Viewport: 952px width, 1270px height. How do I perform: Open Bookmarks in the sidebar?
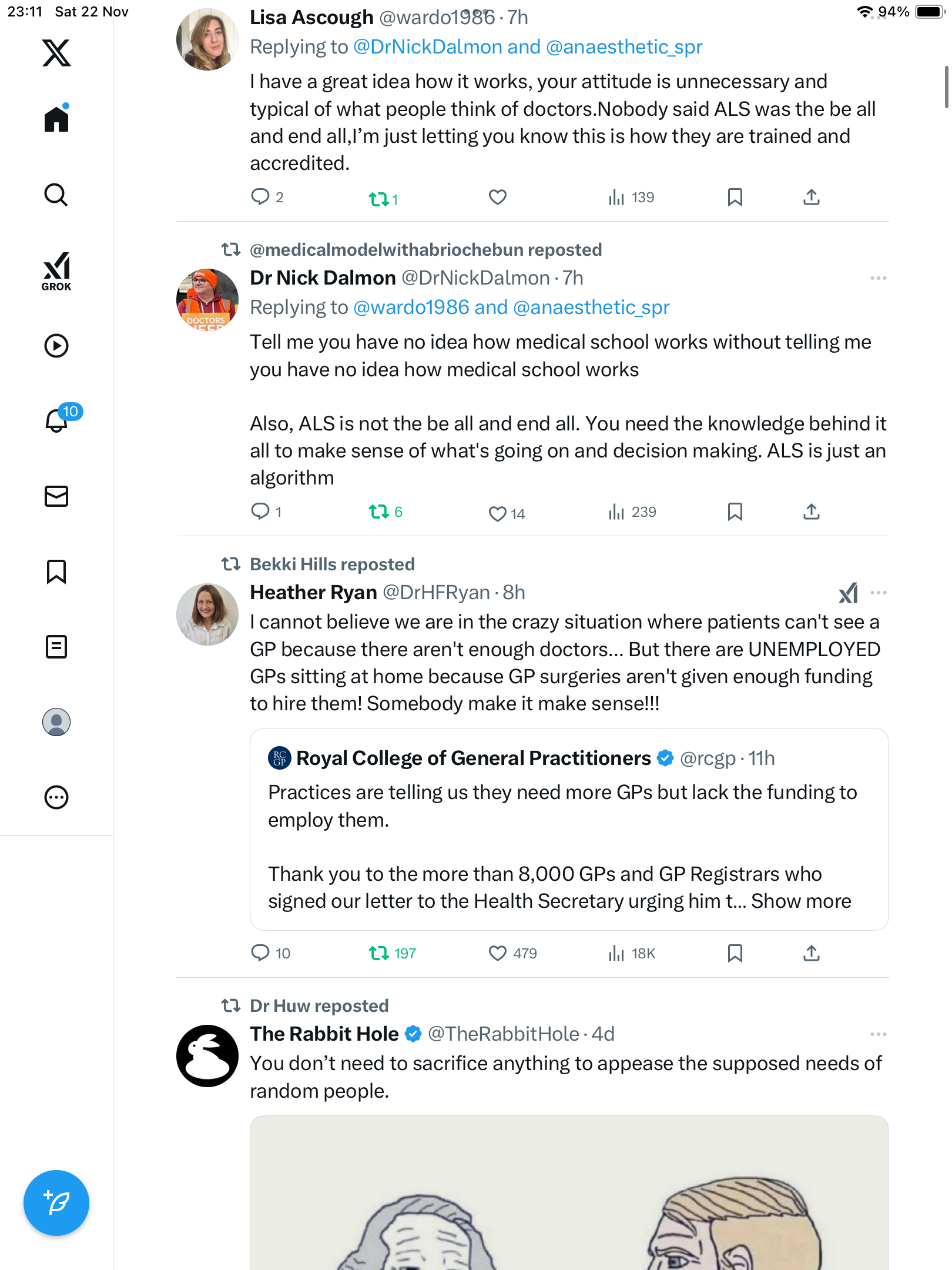point(56,571)
